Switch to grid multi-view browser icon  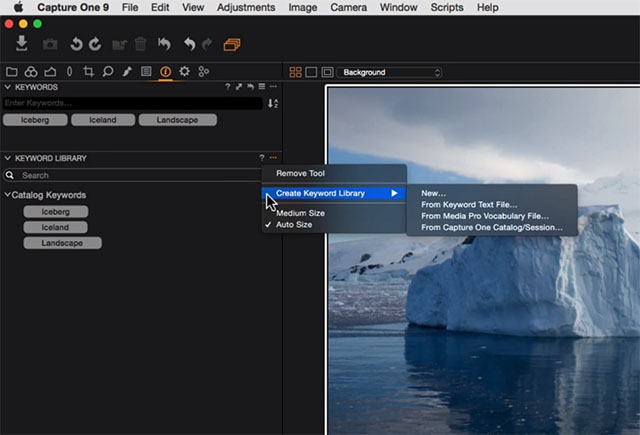coord(295,72)
